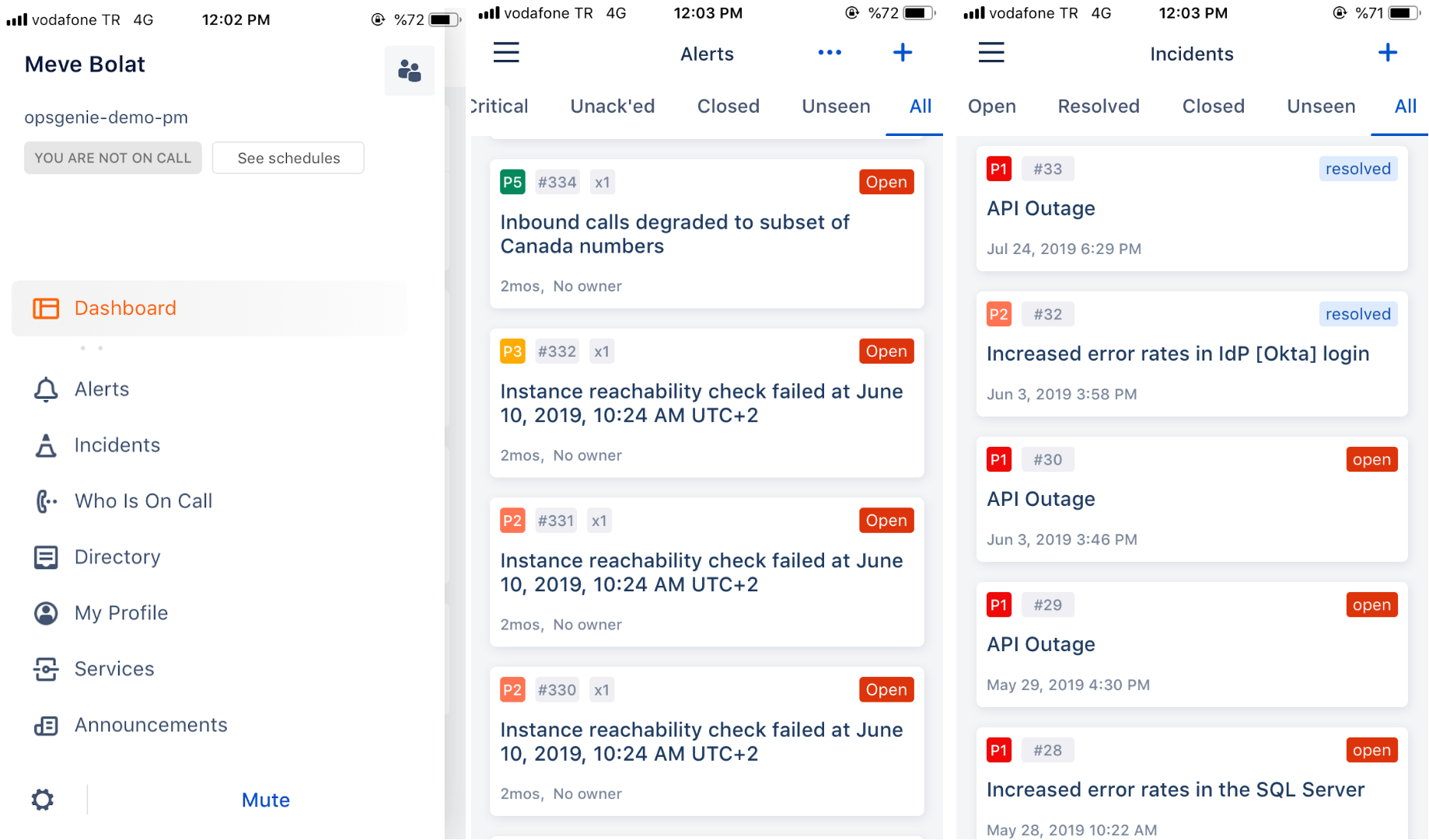Click the #332 alert number tag
Viewport: 1429px width, 840px height.
(x=557, y=351)
